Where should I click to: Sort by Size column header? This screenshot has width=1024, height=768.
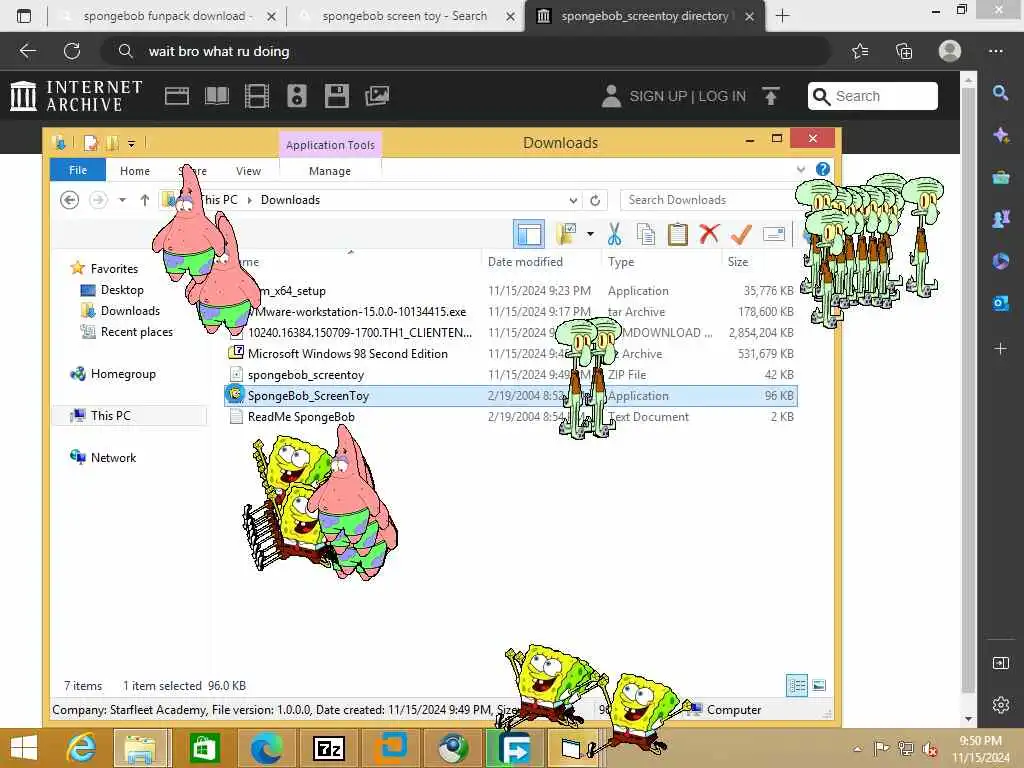coord(738,262)
